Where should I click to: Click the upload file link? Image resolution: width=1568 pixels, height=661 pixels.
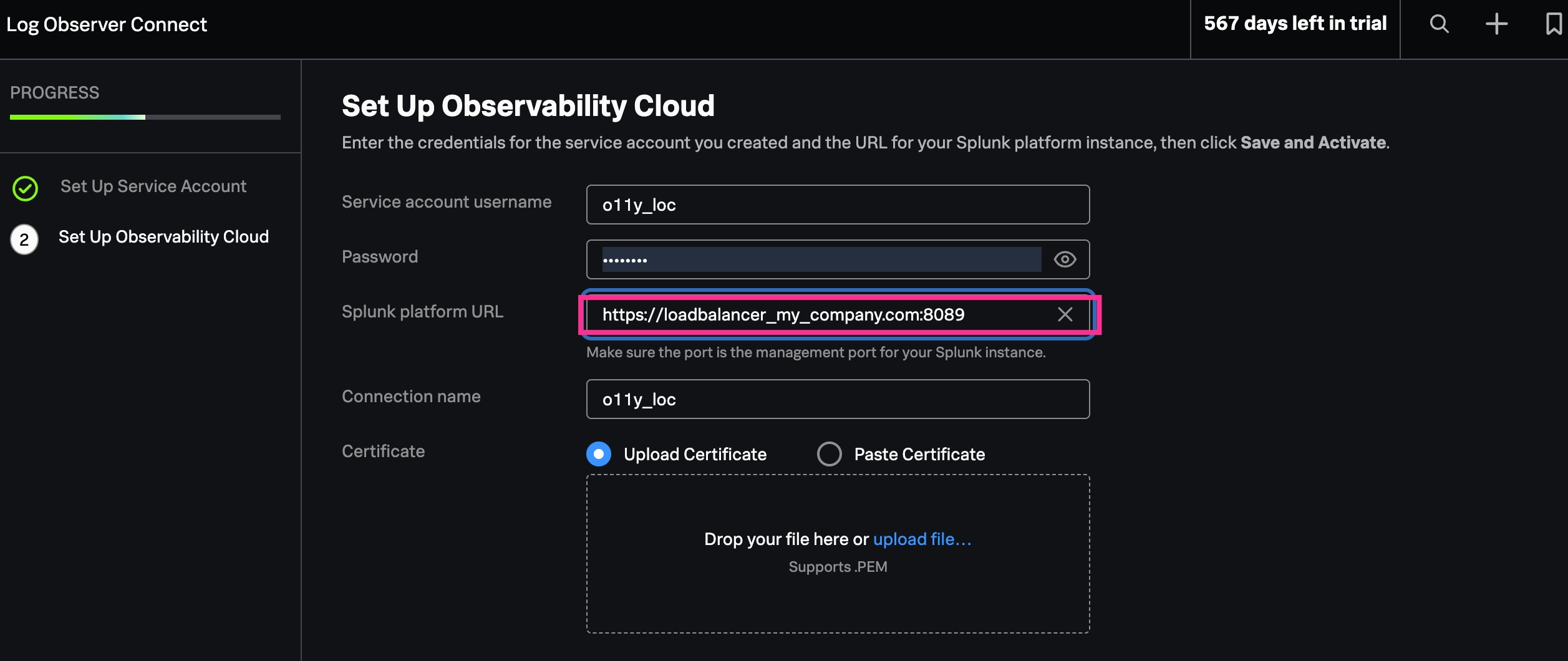(x=922, y=539)
